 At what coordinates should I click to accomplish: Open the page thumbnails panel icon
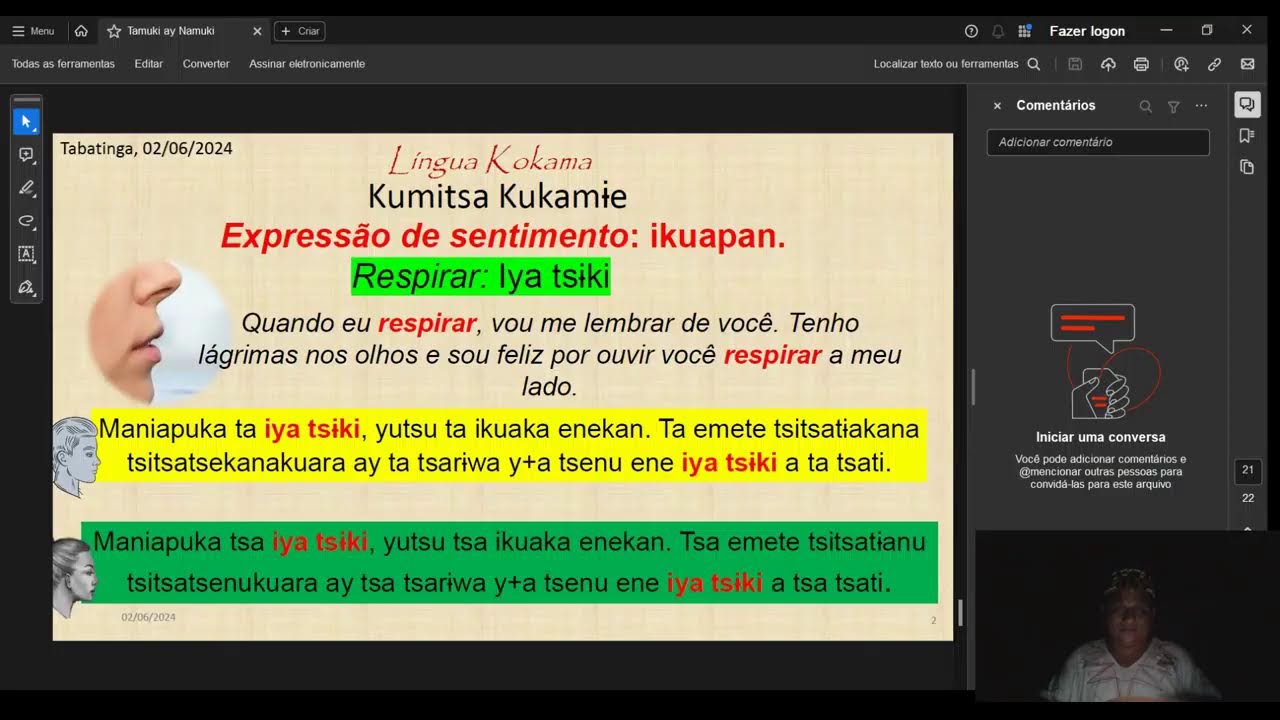point(1247,167)
